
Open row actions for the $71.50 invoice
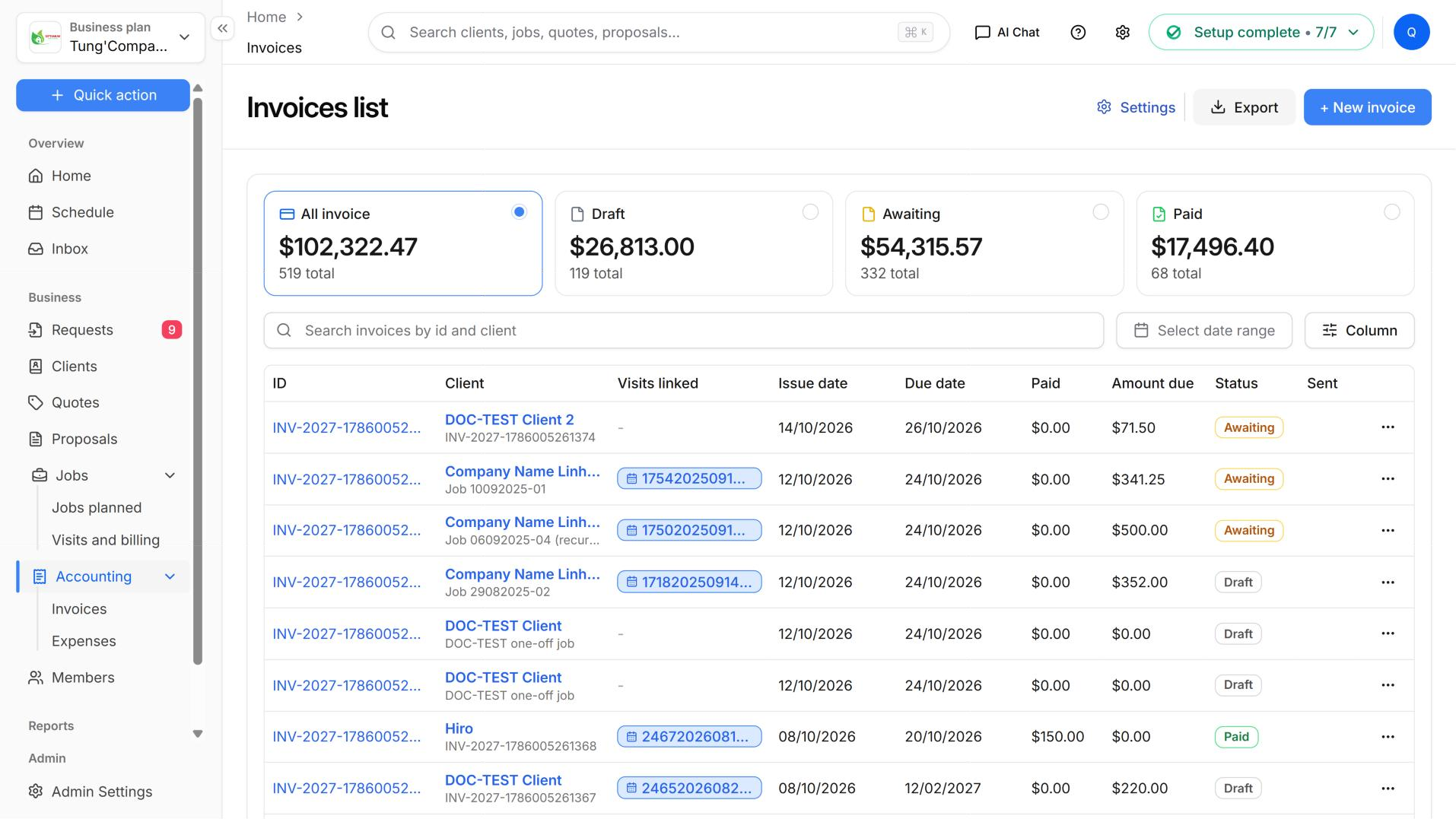[x=1388, y=427]
